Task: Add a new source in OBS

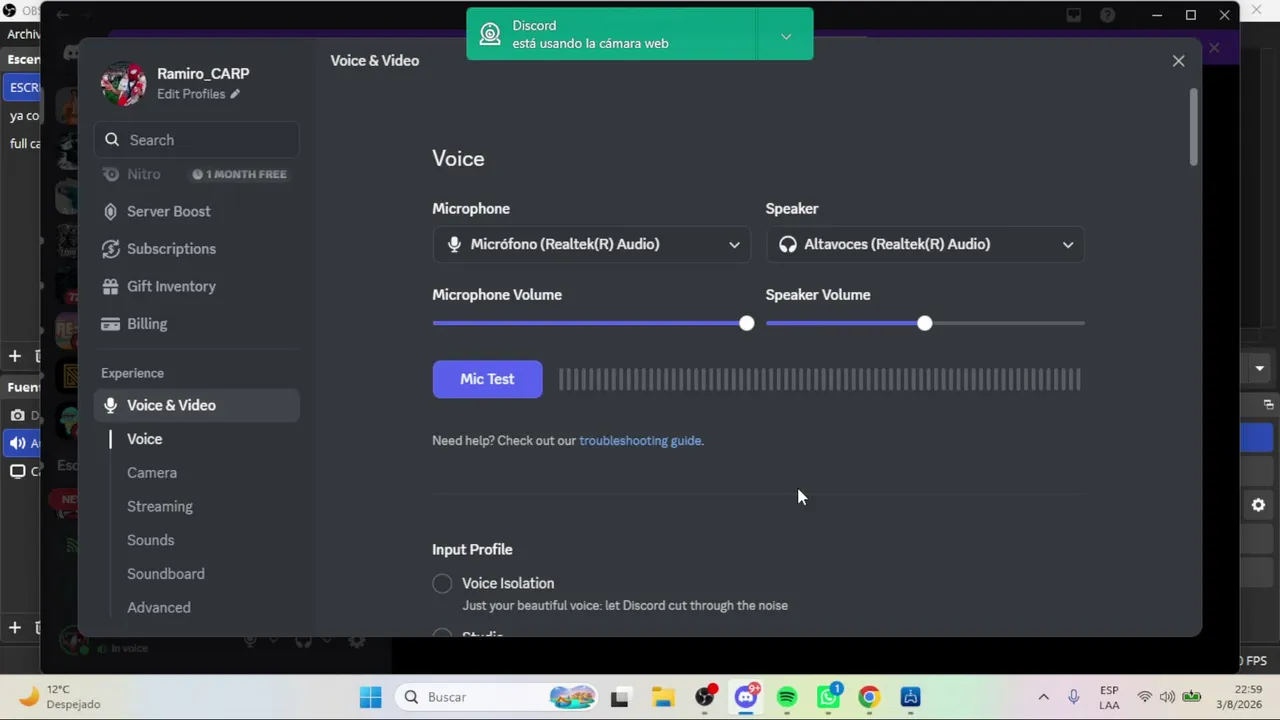Action: click(x=15, y=628)
